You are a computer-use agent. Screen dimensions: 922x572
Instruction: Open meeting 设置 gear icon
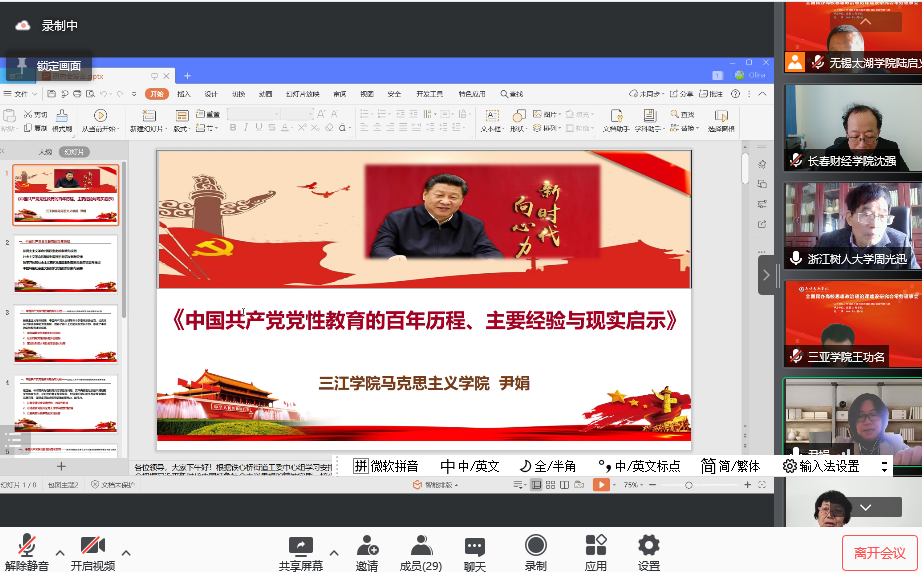coord(649,550)
